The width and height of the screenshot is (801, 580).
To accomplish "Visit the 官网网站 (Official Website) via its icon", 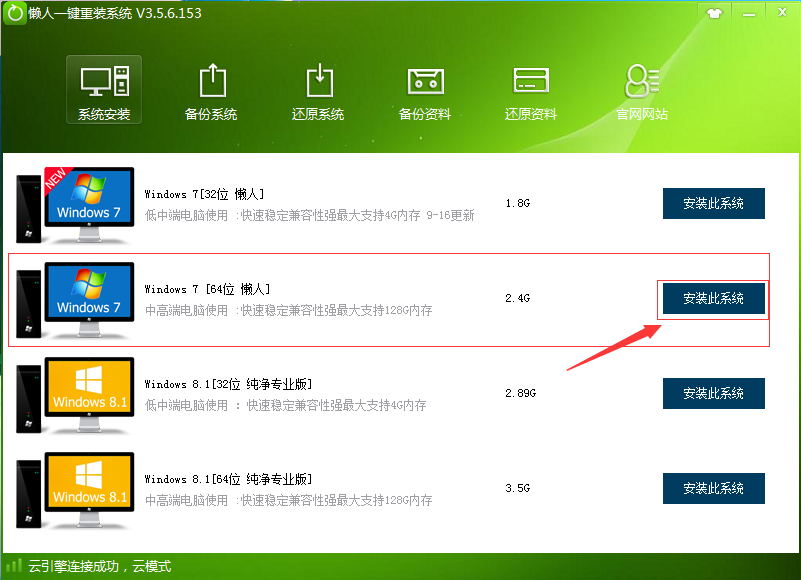I will tap(640, 88).
